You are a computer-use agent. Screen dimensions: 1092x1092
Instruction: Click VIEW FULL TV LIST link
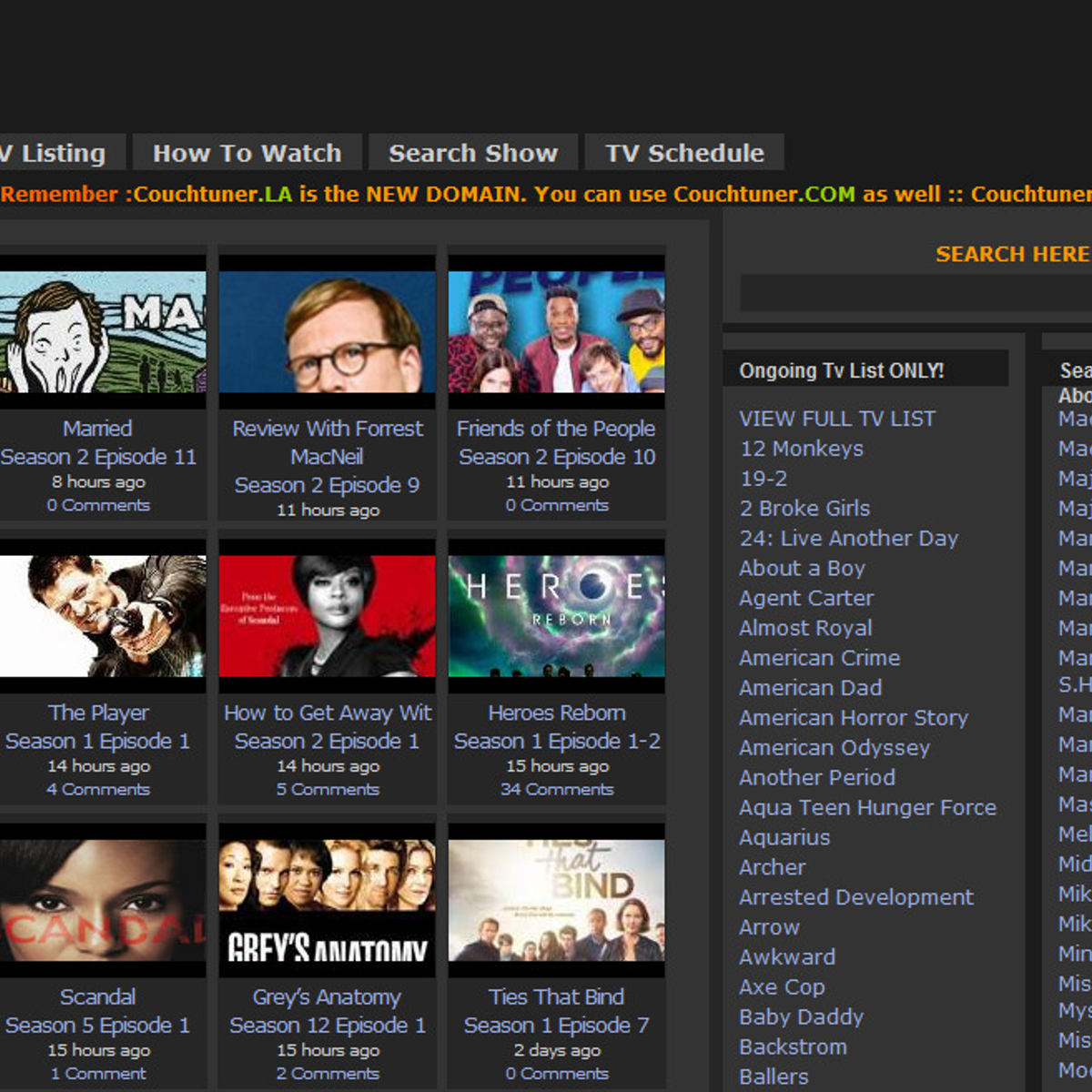837,419
